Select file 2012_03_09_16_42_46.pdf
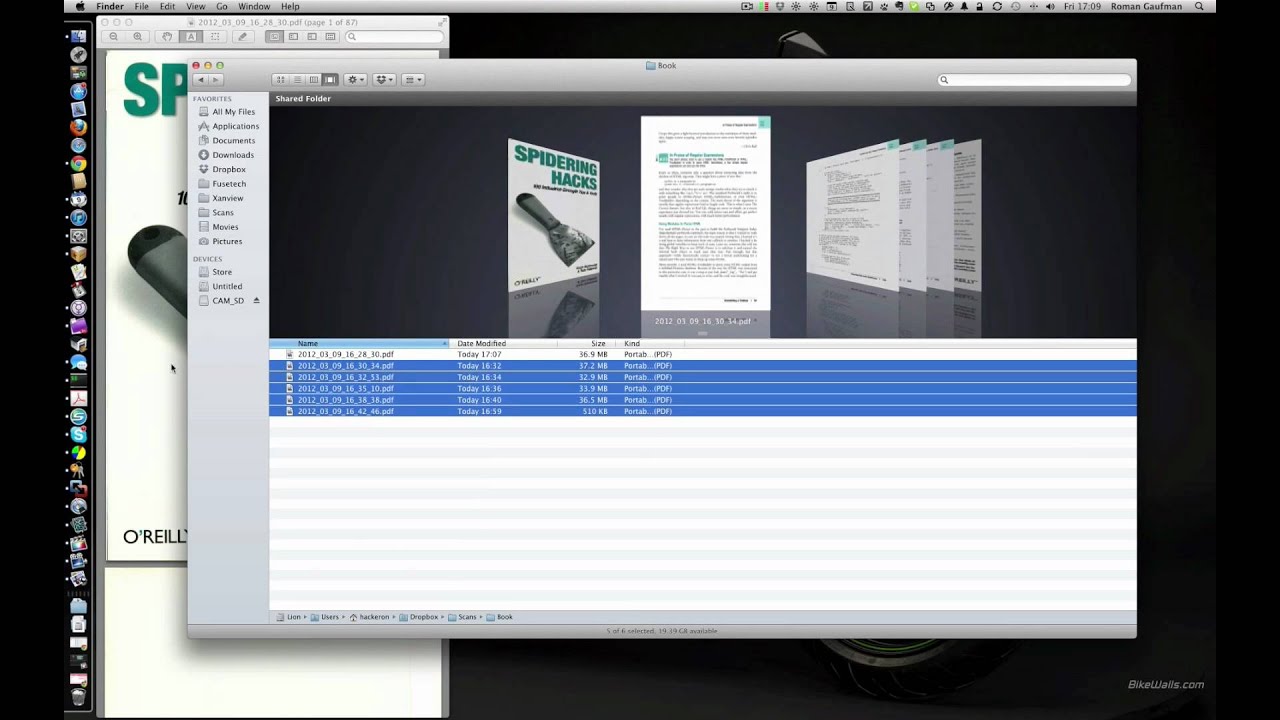 (702, 411)
